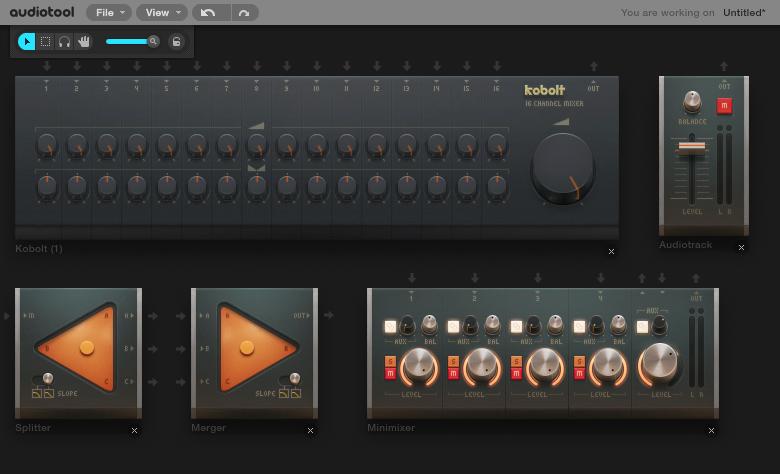Viewport: 780px width, 474px height.
Task: Remove the Minimixer device
Action: pos(711,431)
